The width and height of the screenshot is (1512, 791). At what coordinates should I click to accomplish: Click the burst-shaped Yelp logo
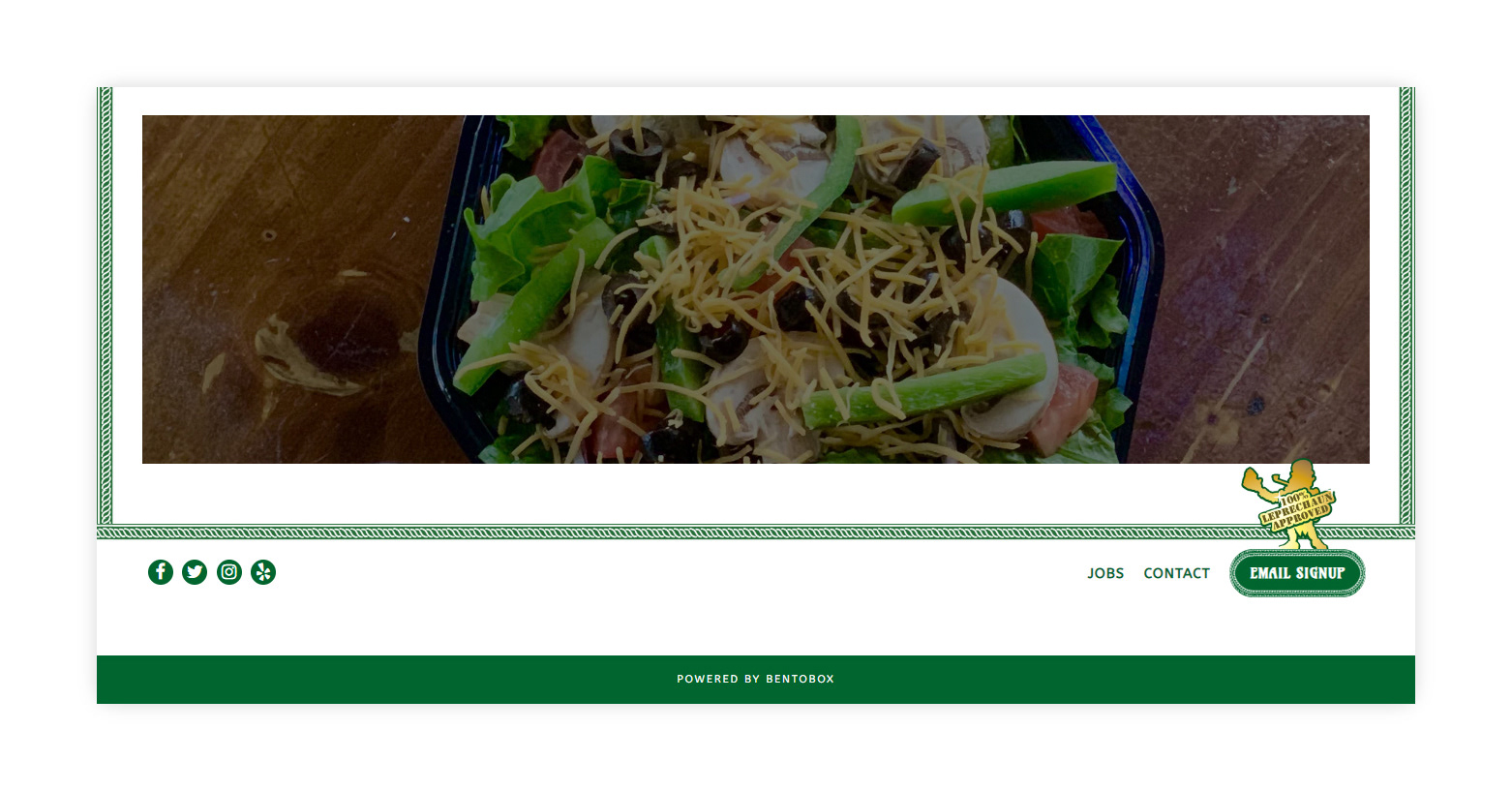coord(263,572)
